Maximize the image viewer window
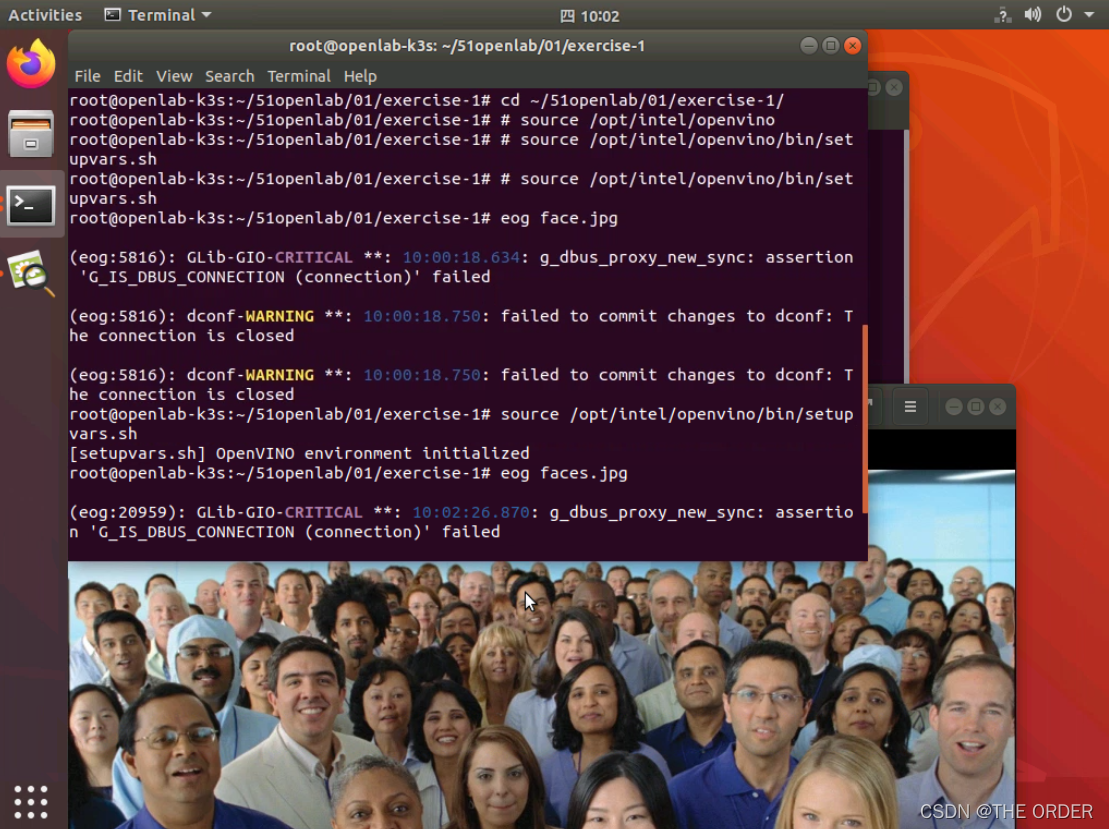 (975, 407)
